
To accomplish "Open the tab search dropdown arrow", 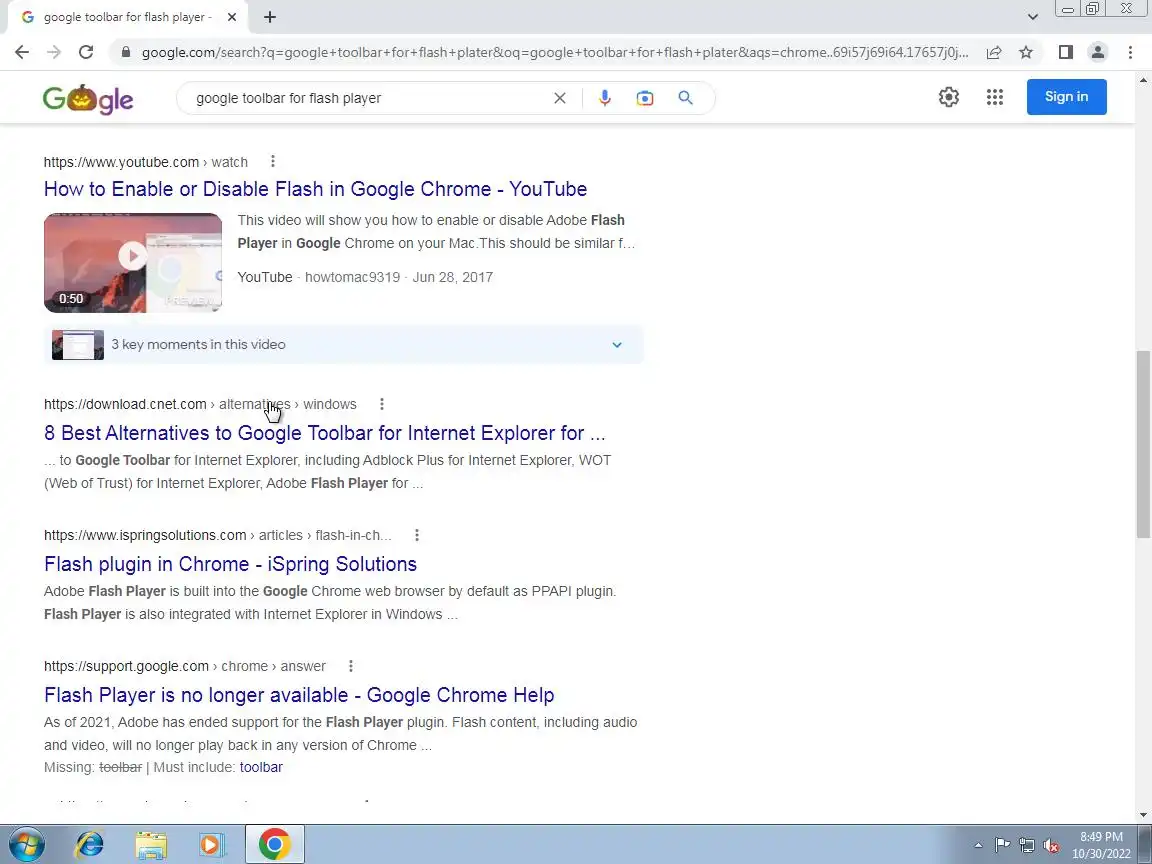I will point(1032,17).
